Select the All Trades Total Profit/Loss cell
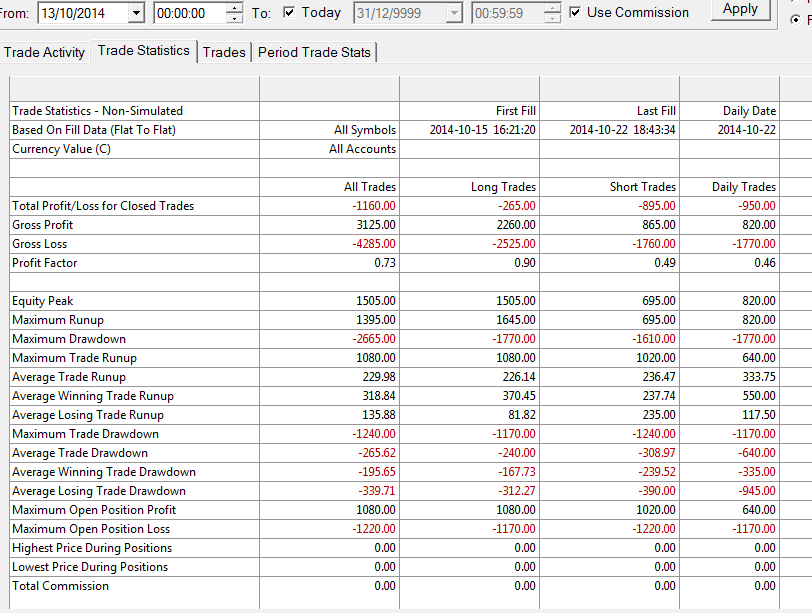The width and height of the screenshot is (812, 613). [x=330, y=206]
